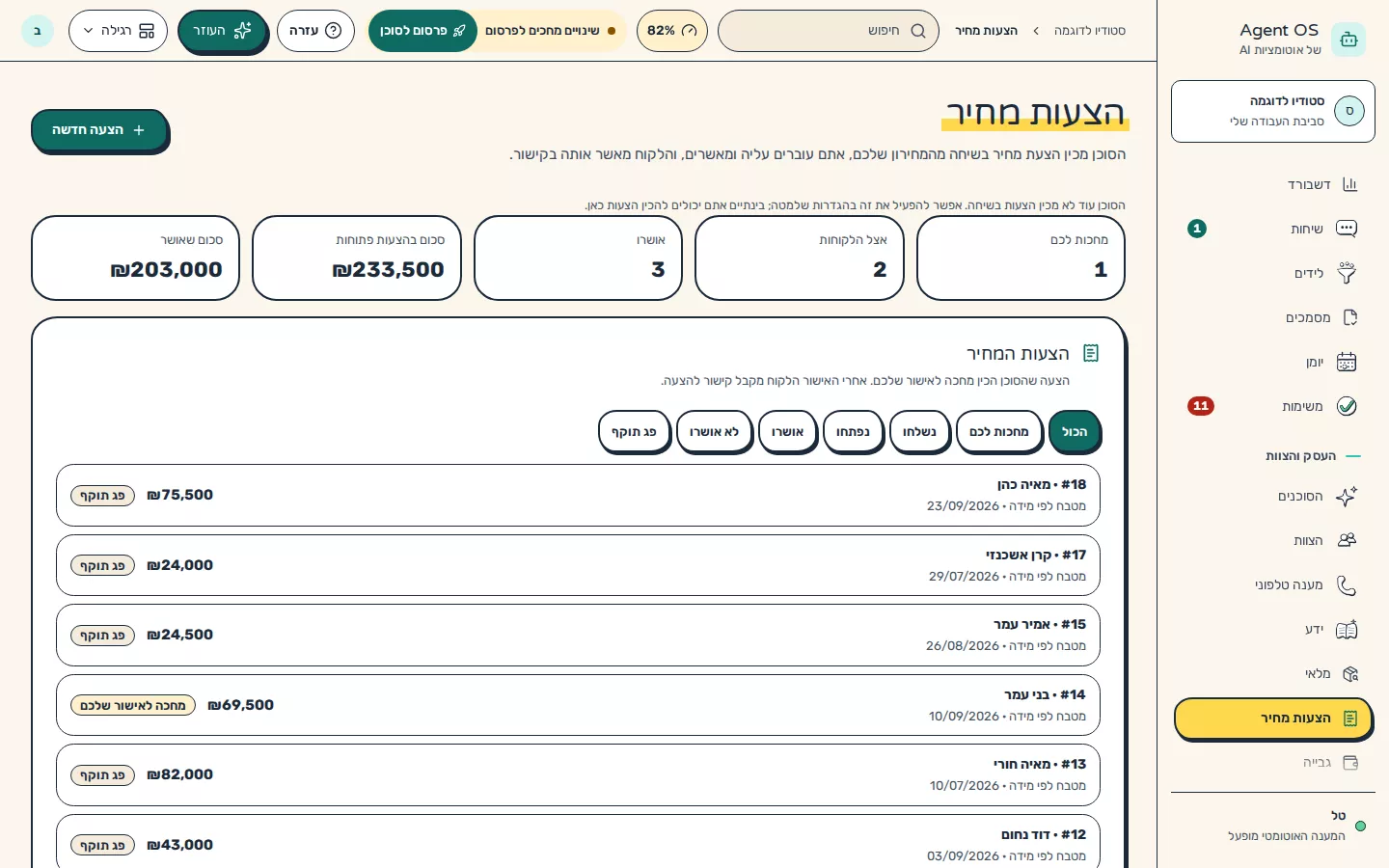Viewport: 1389px width, 868px height.
Task: Filter proposals by נפתחו tab
Action: point(853,431)
